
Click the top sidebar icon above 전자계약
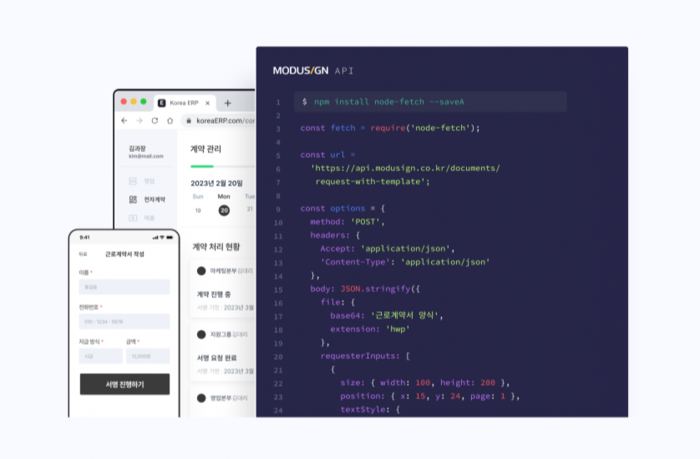(133, 181)
